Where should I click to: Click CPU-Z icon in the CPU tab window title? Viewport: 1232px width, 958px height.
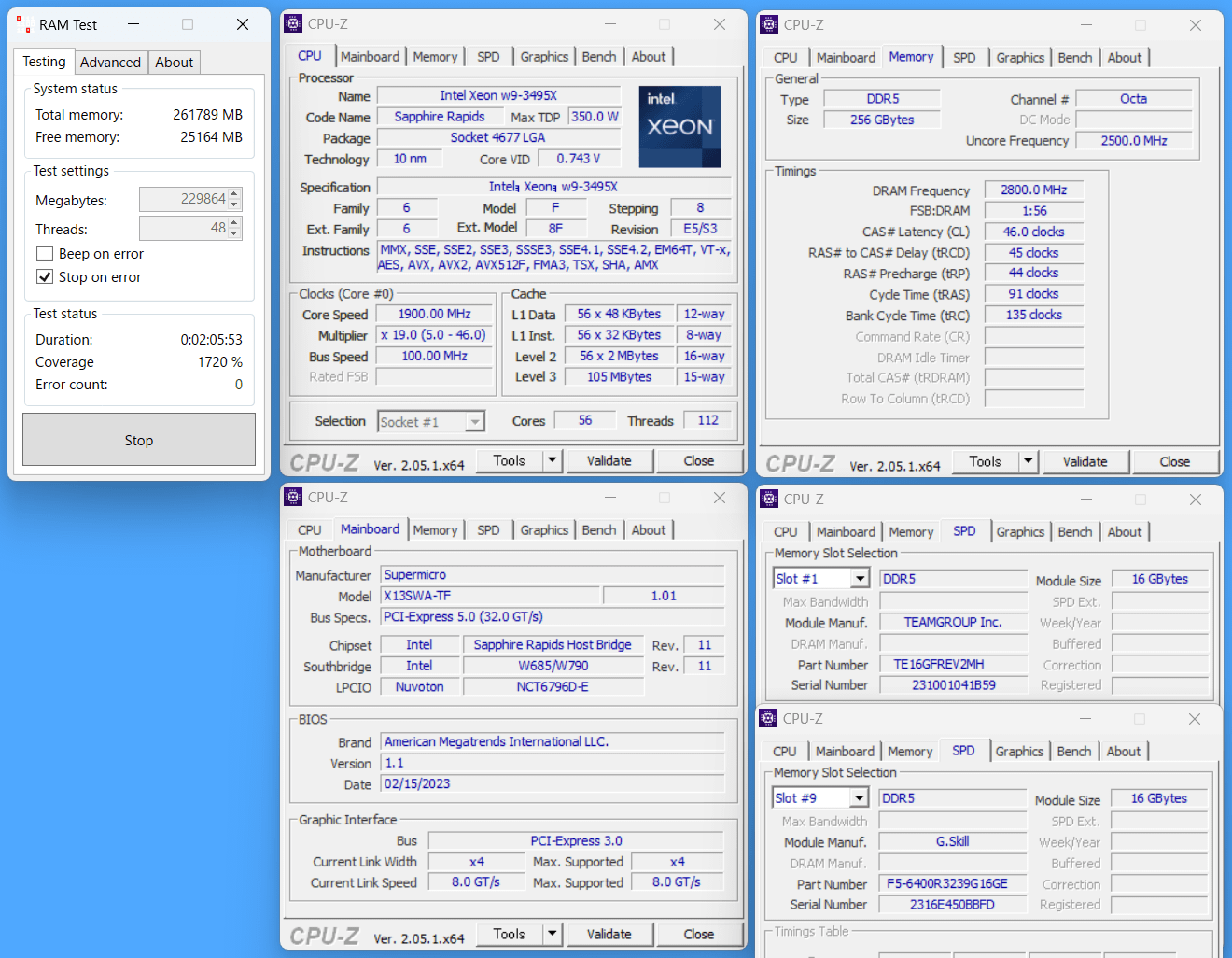click(293, 24)
